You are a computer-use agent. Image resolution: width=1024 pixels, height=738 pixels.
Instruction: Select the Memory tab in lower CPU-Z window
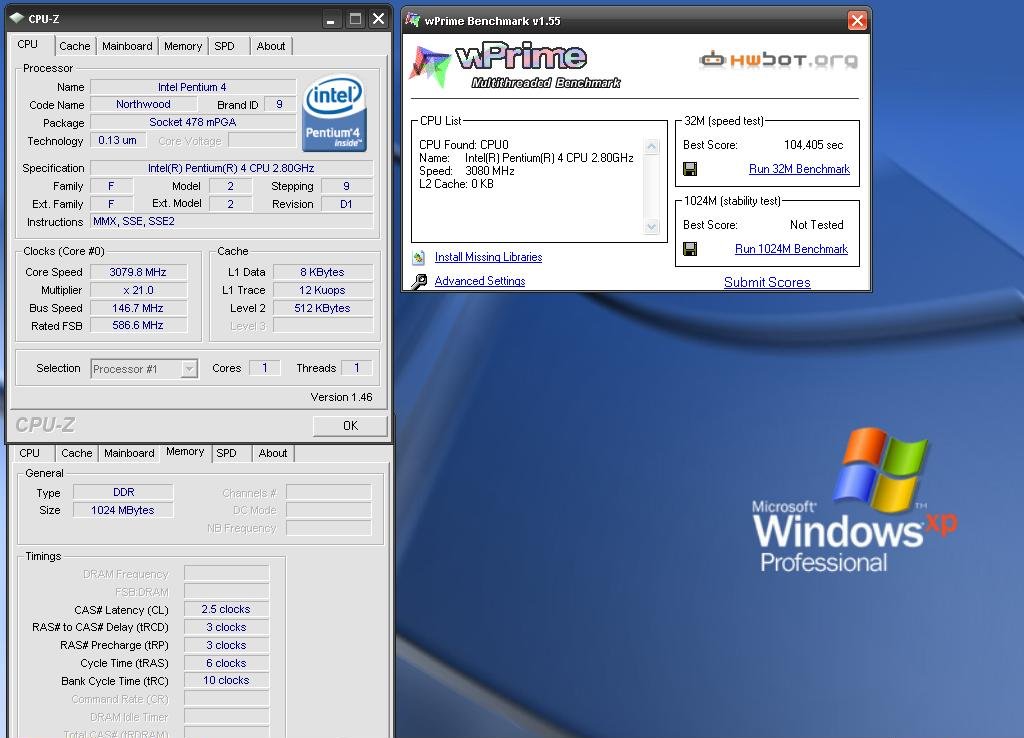point(185,452)
